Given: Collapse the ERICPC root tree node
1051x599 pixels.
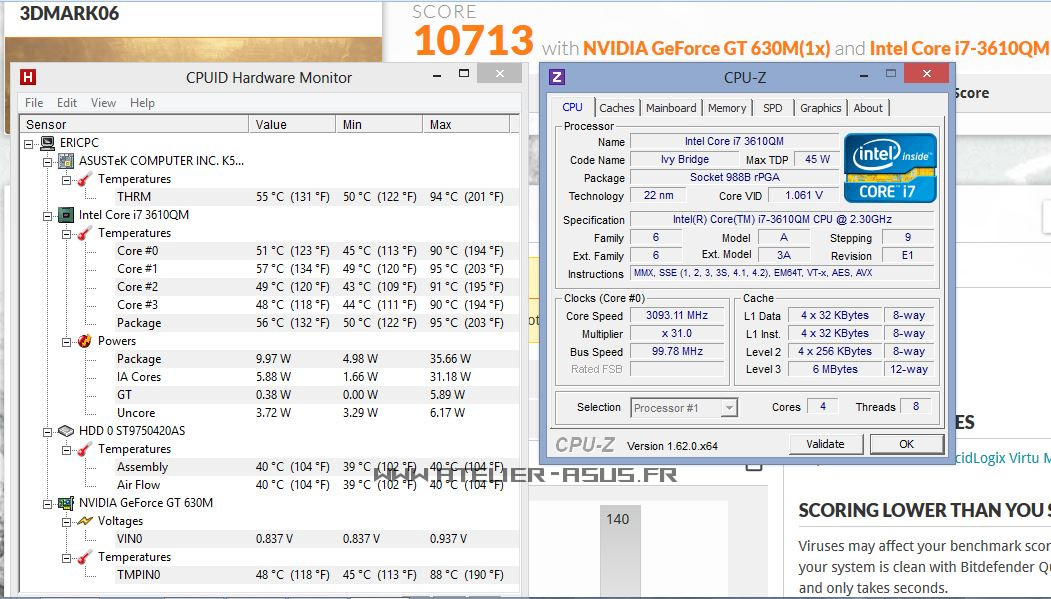Looking at the screenshot, I should tap(30, 143).
